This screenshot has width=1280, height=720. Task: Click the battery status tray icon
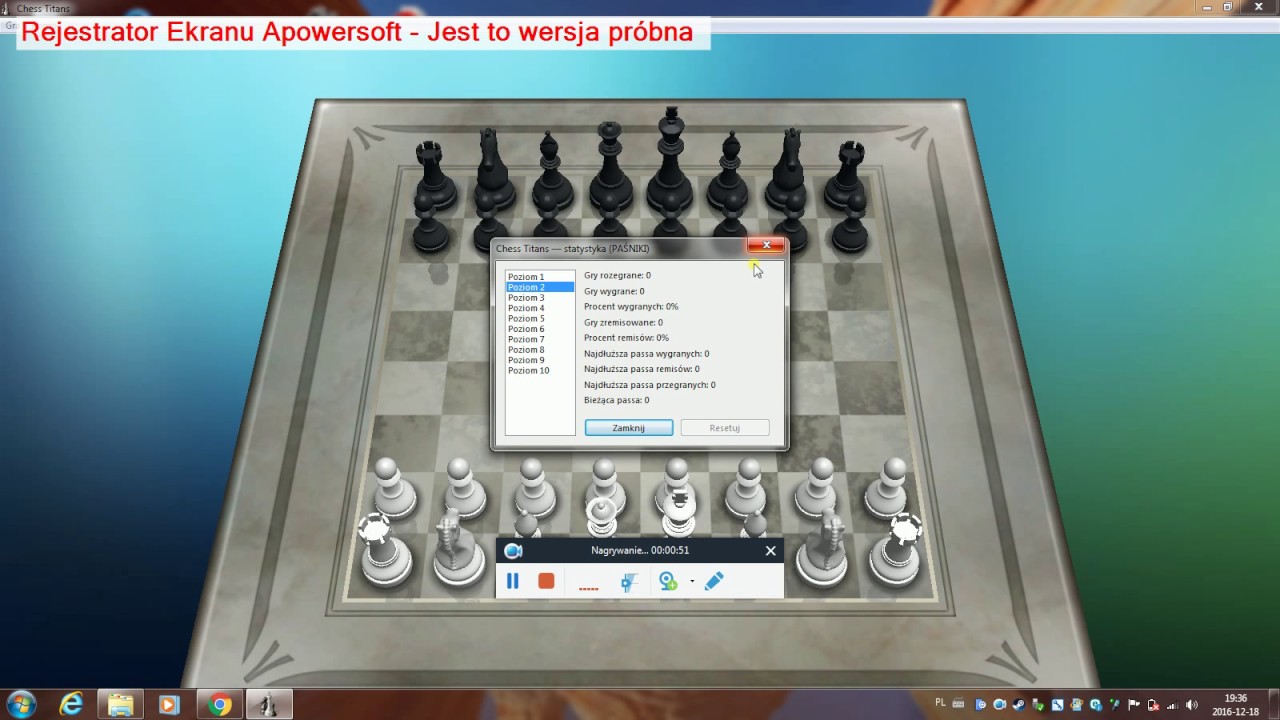click(x=1154, y=705)
